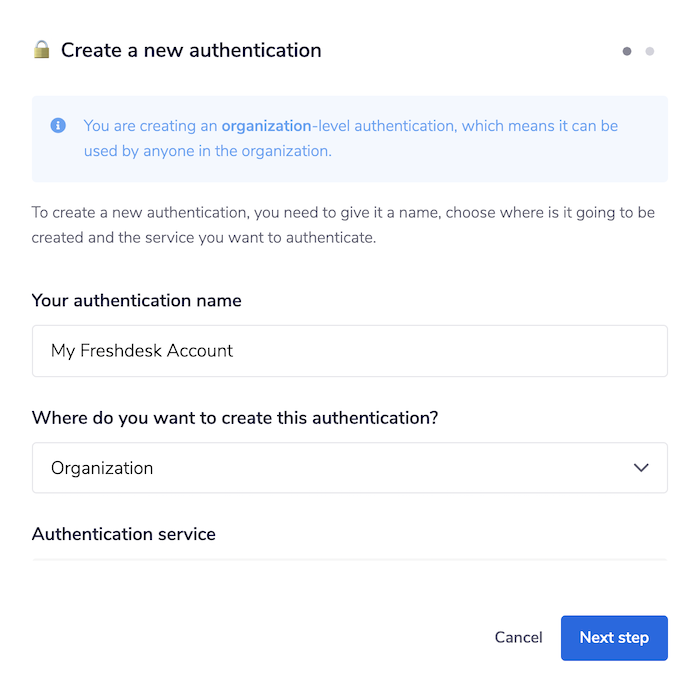Image resolution: width=700 pixels, height=694 pixels.
Task: Expand the chevron arrow on the Organization dropdown
Action: click(641, 468)
